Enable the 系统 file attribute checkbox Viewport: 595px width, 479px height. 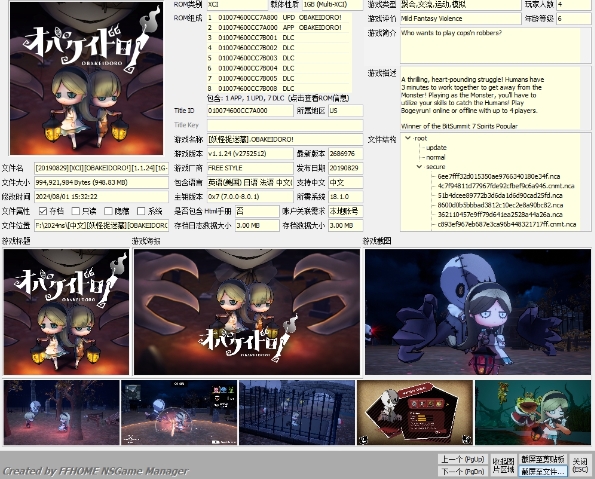click(x=141, y=211)
